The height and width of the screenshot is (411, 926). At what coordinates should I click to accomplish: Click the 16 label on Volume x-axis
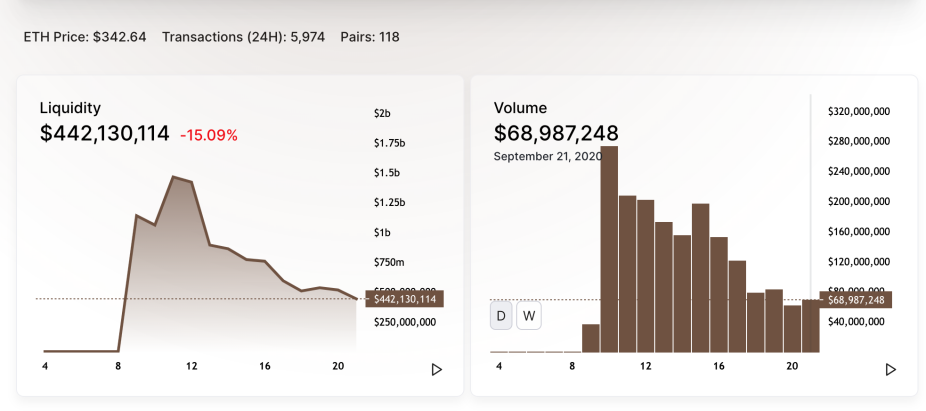point(718,367)
